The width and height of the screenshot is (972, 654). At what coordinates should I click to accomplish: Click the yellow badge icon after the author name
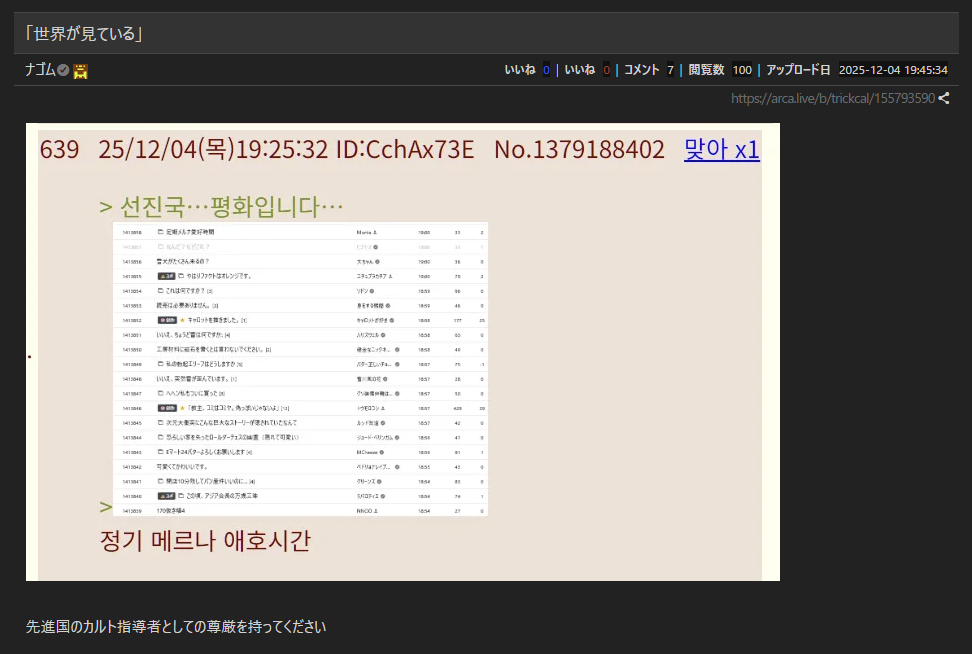[80, 70]
